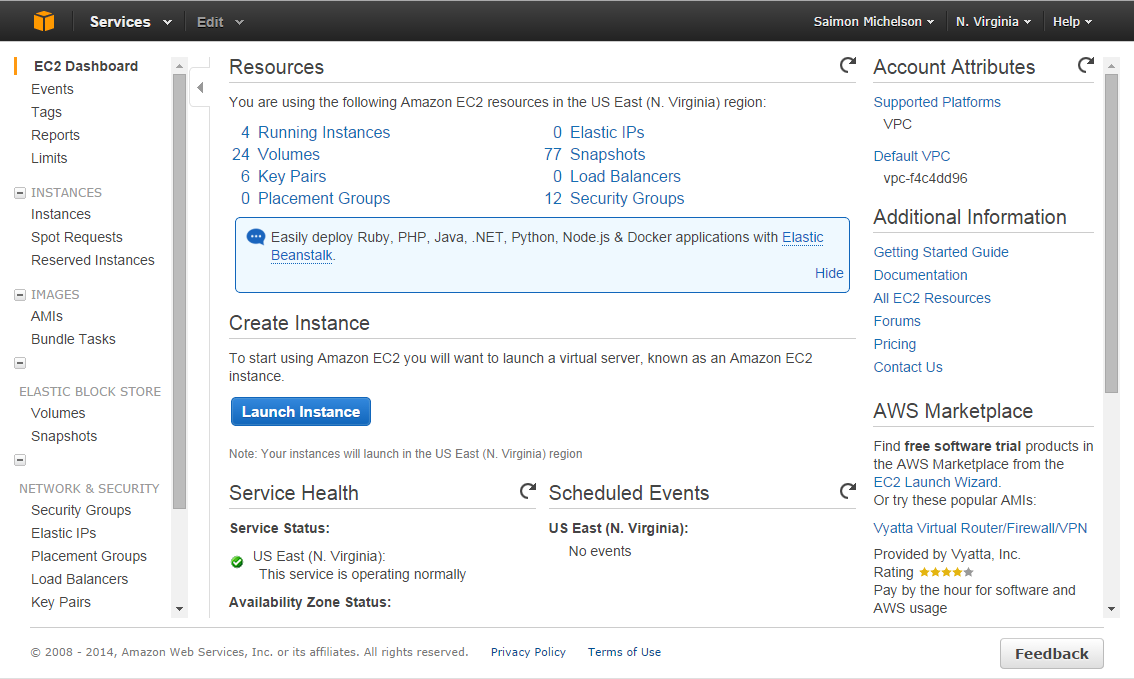
Task: Open the Getting Started Guide
Action: (x=940, y=252)
